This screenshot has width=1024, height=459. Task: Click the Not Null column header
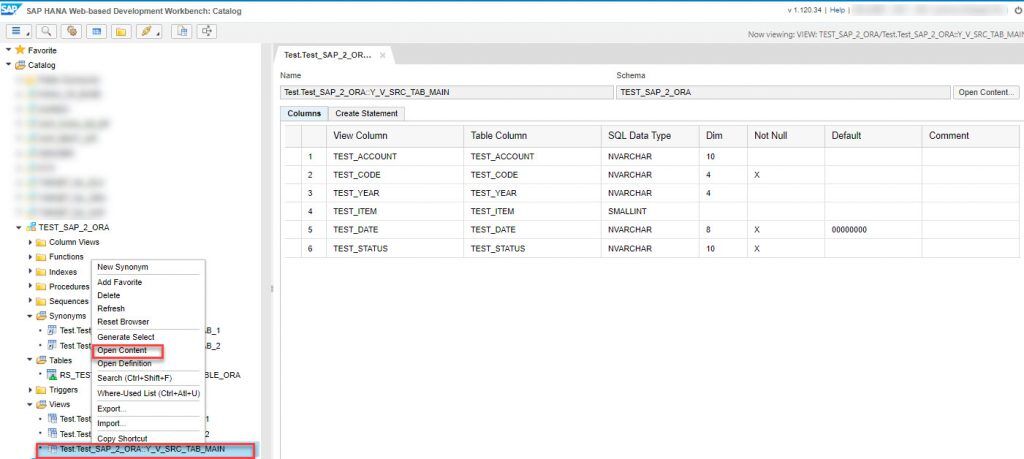pyautogui.click(x=786, y=136)
